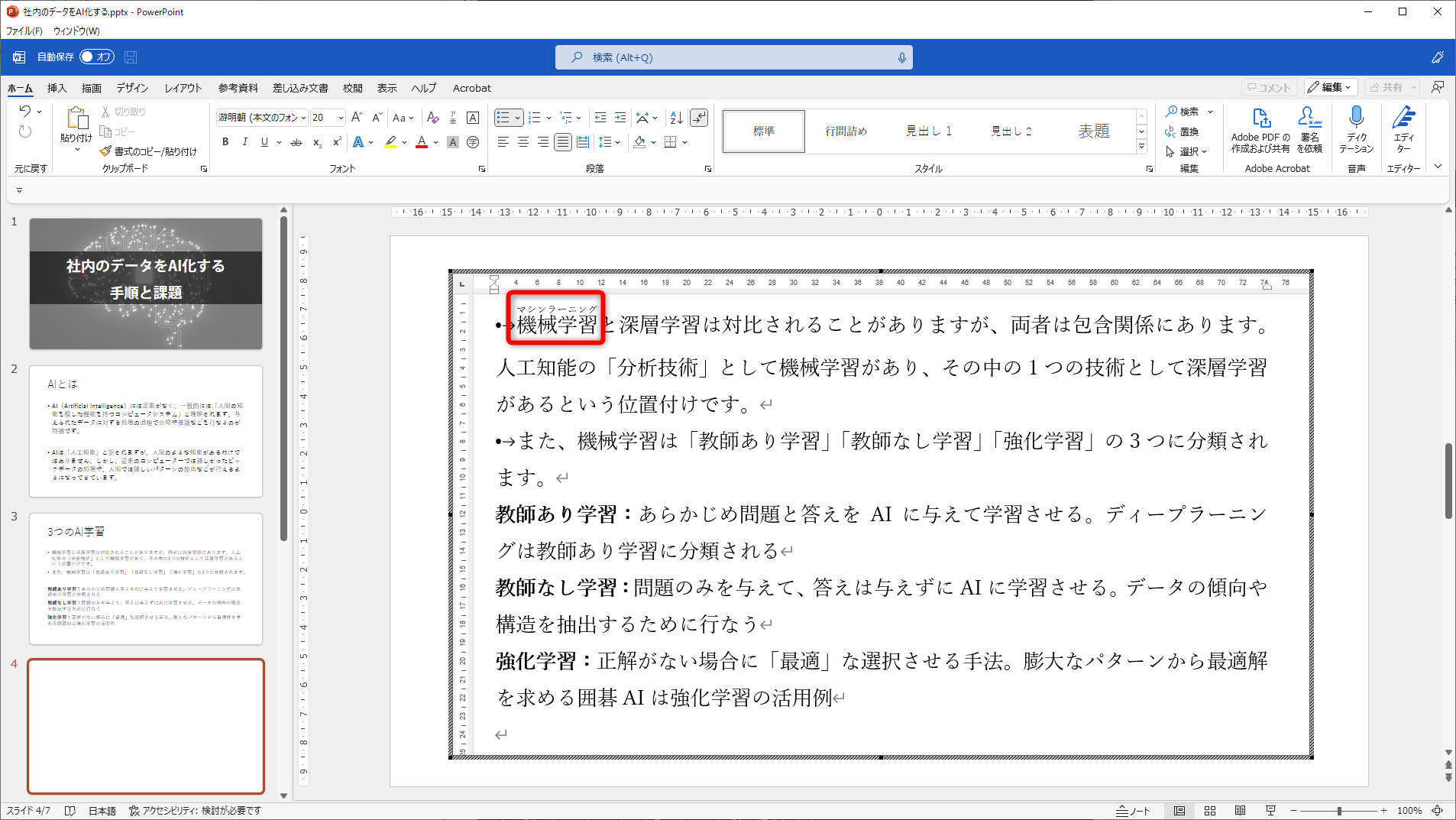Toggle justified paragraph alignment
This screenshot has height=820, width=1456.
(x=563, y=142)
